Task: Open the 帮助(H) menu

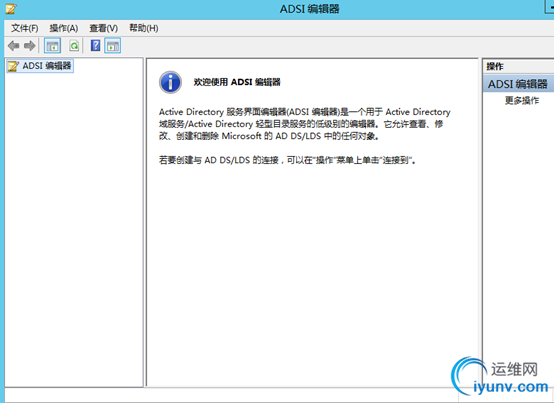Action: point(143,28)
